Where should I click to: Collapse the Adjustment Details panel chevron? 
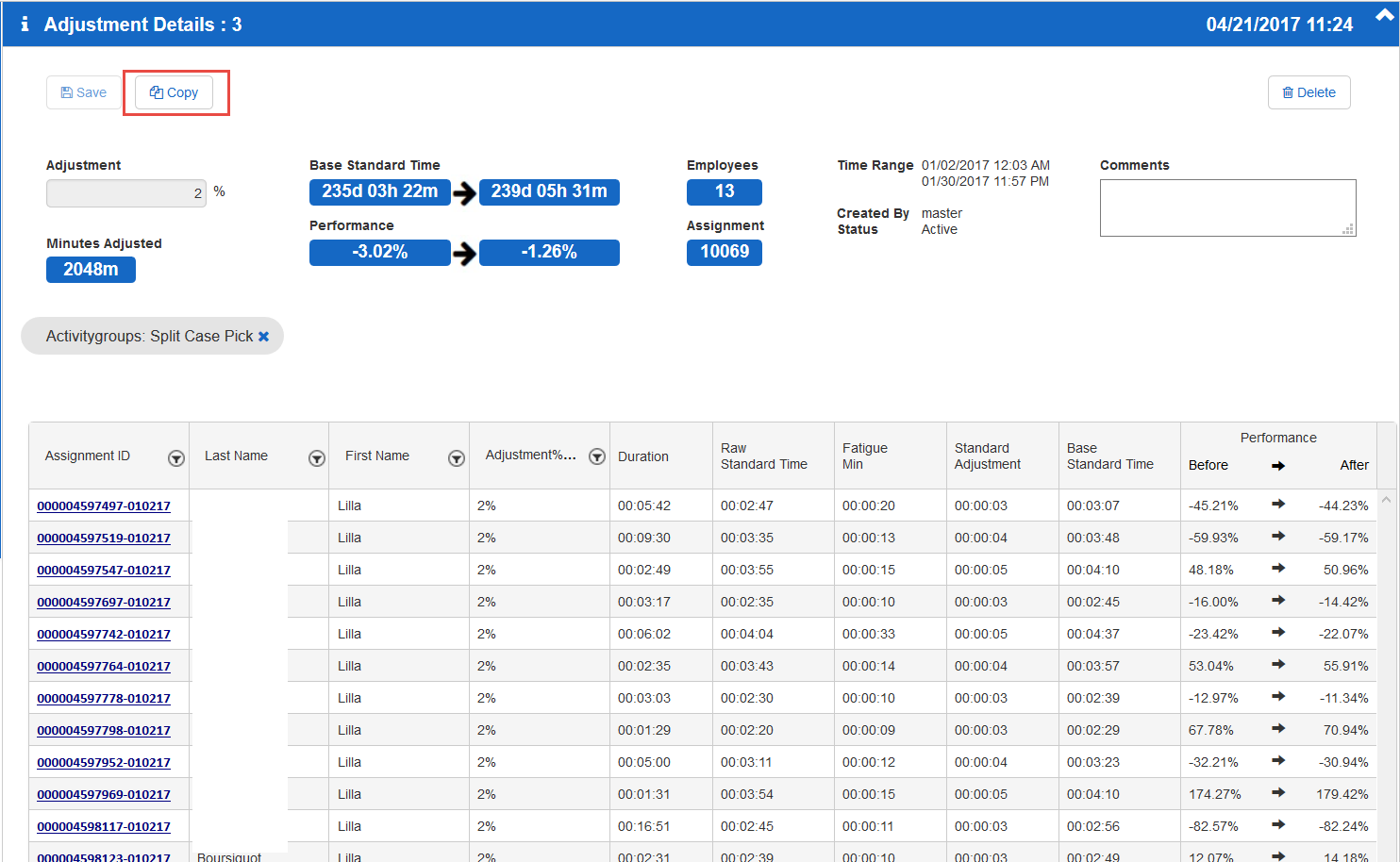point(1385,15)
